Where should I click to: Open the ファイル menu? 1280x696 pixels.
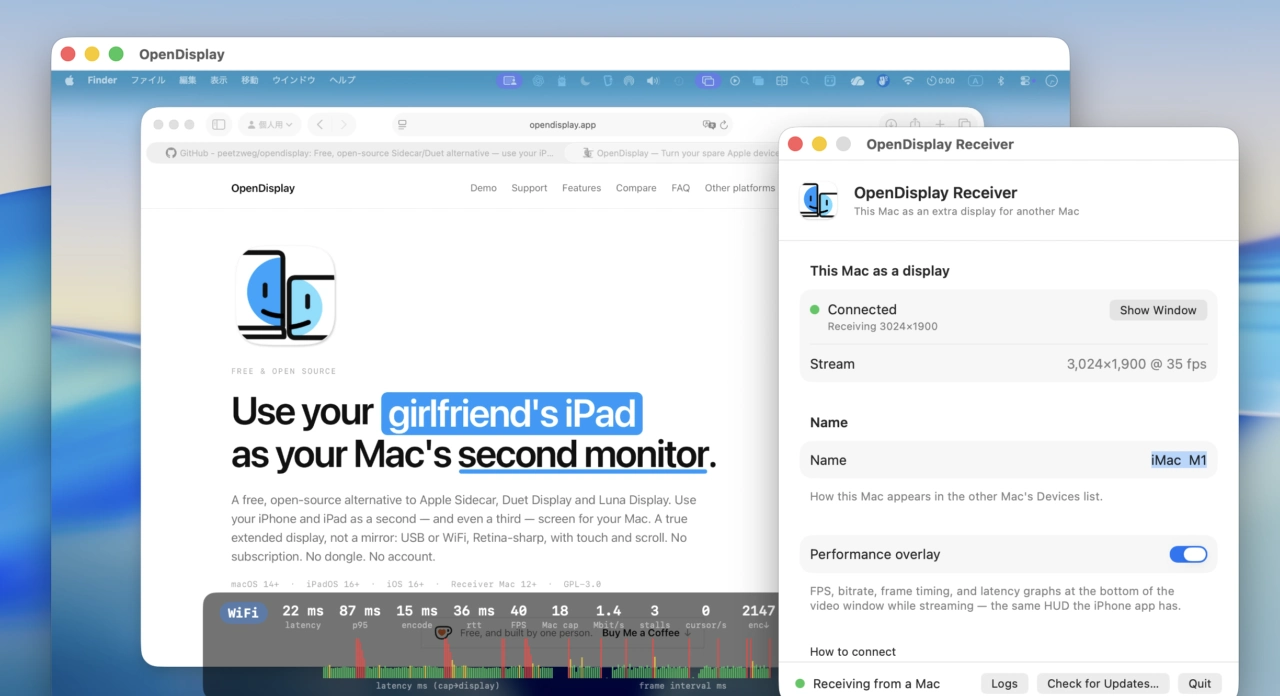(148, 80)
